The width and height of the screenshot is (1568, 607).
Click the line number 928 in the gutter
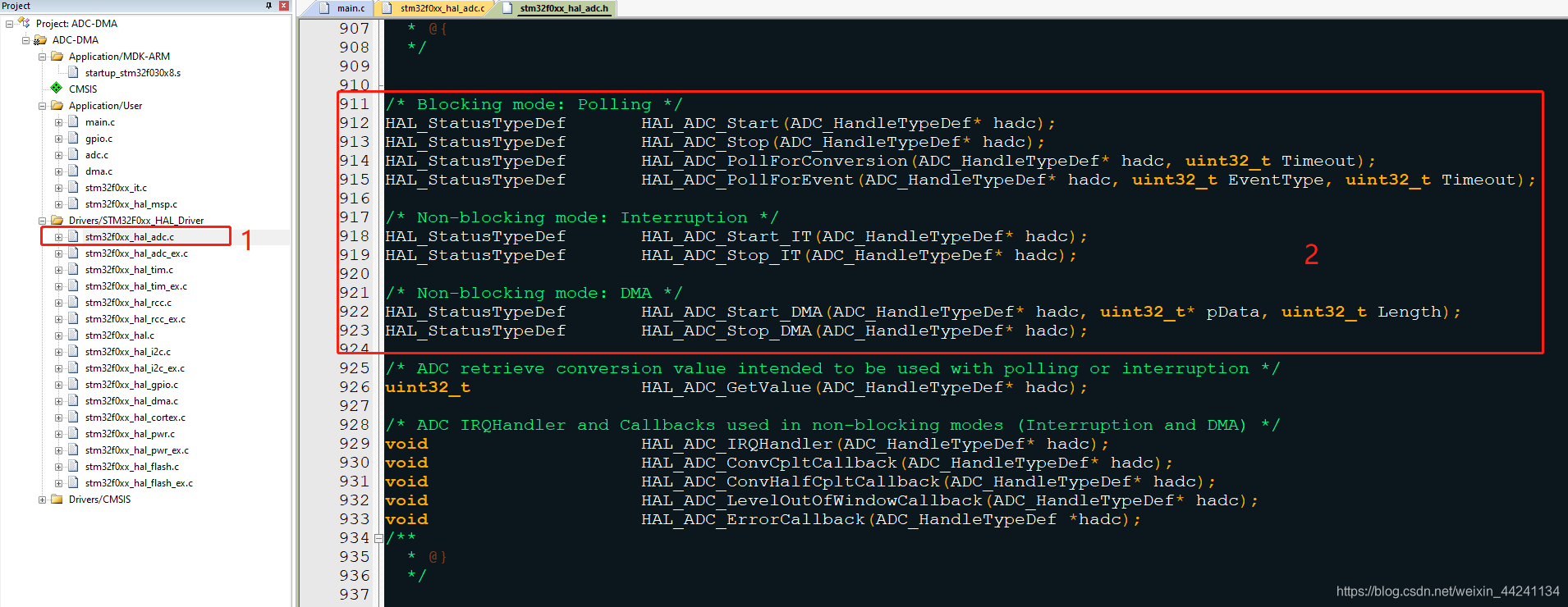(355, 425)
